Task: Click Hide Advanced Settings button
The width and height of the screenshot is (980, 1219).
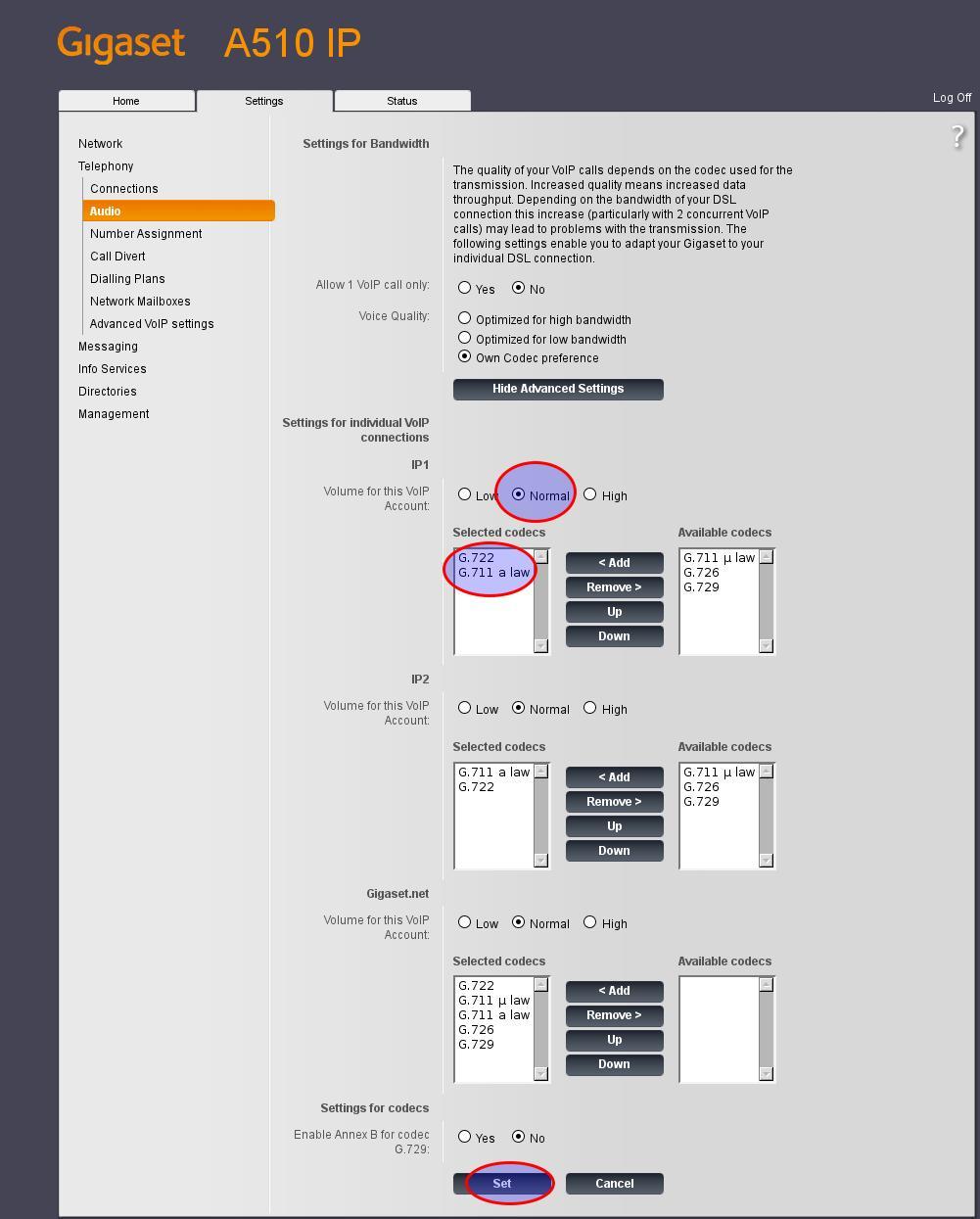Action: 558,389
